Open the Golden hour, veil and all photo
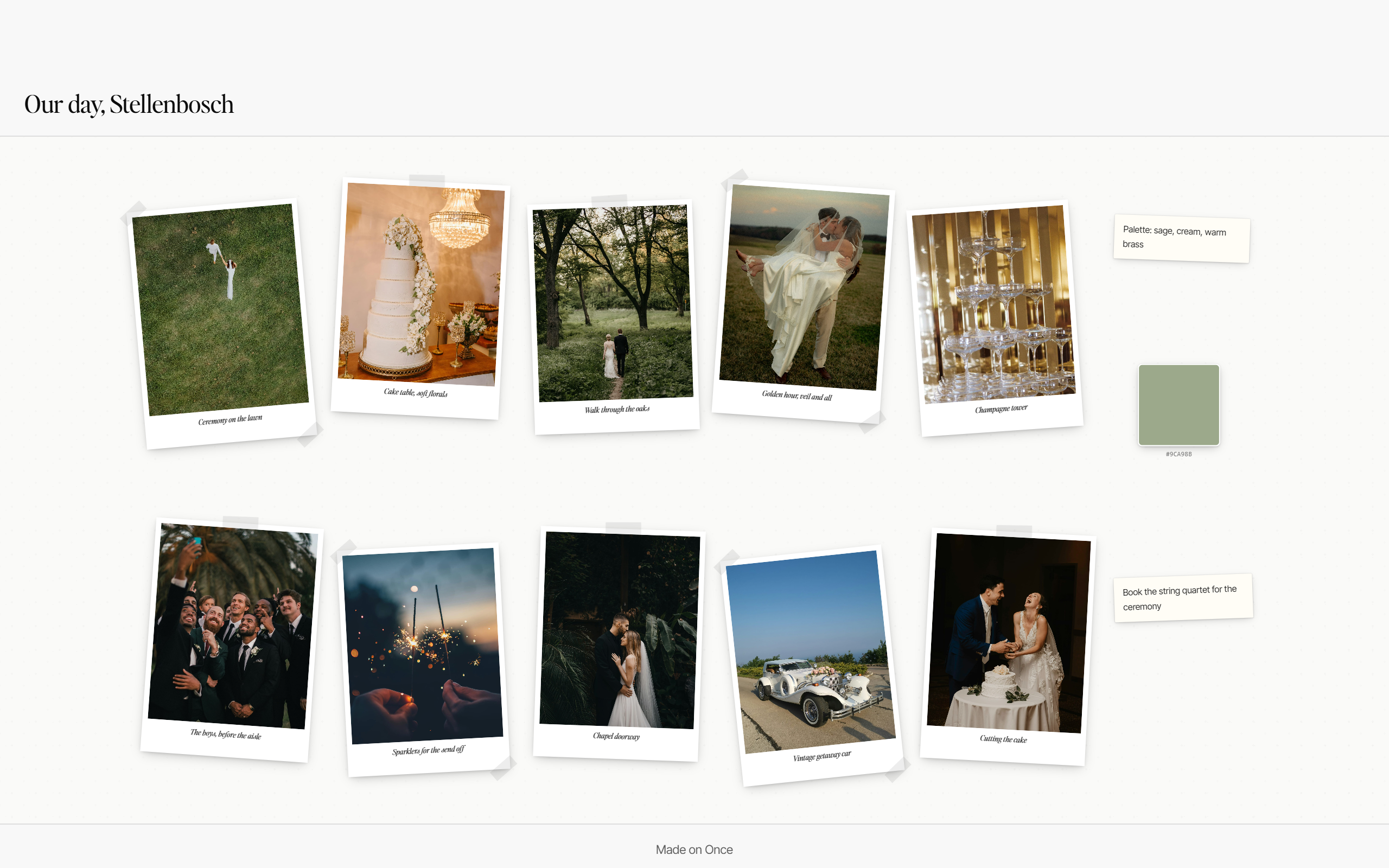The width and height of the screenshot is (1389, 868). [x=804, y=287]
